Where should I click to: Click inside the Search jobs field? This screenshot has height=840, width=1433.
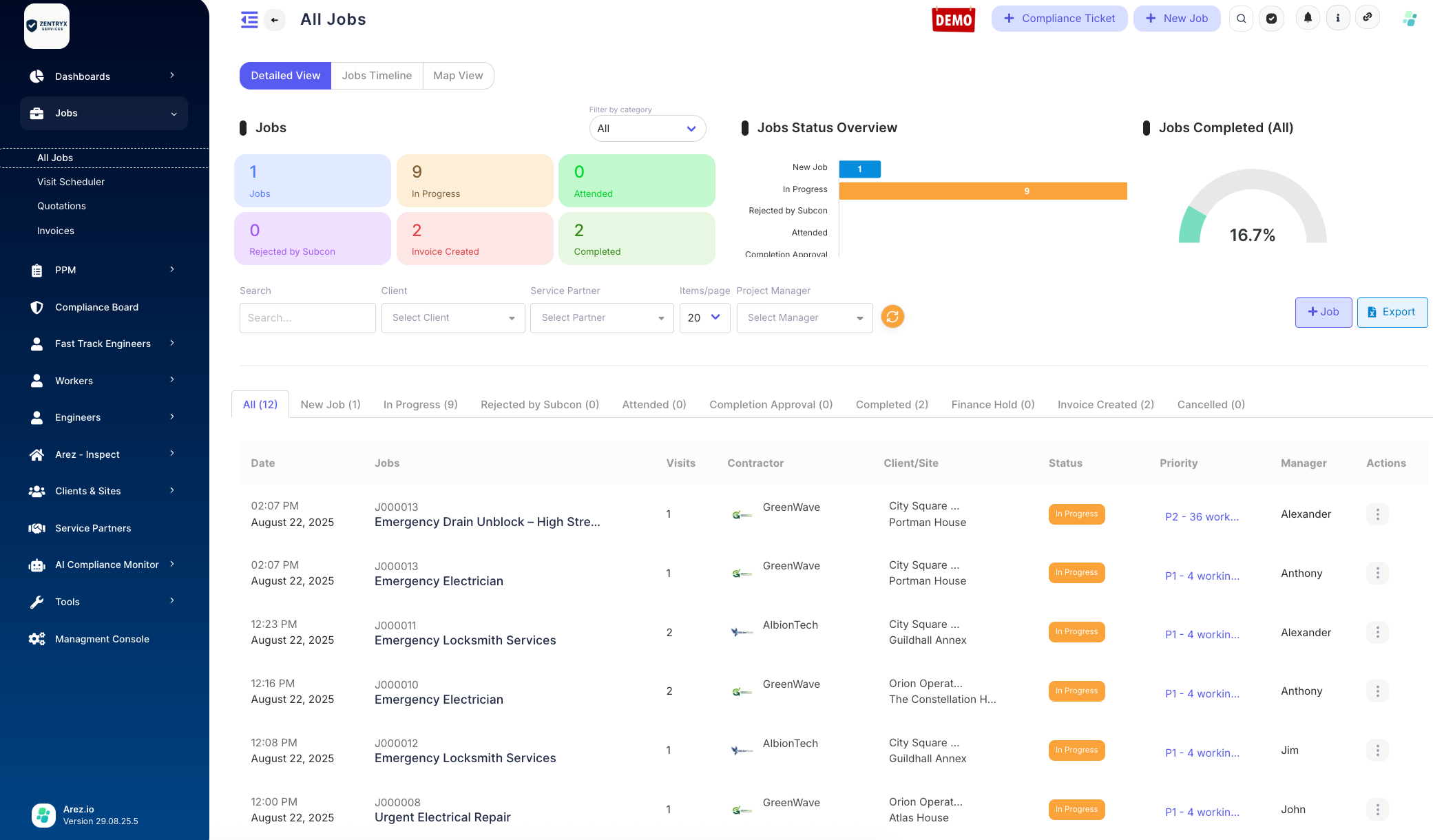307,317
